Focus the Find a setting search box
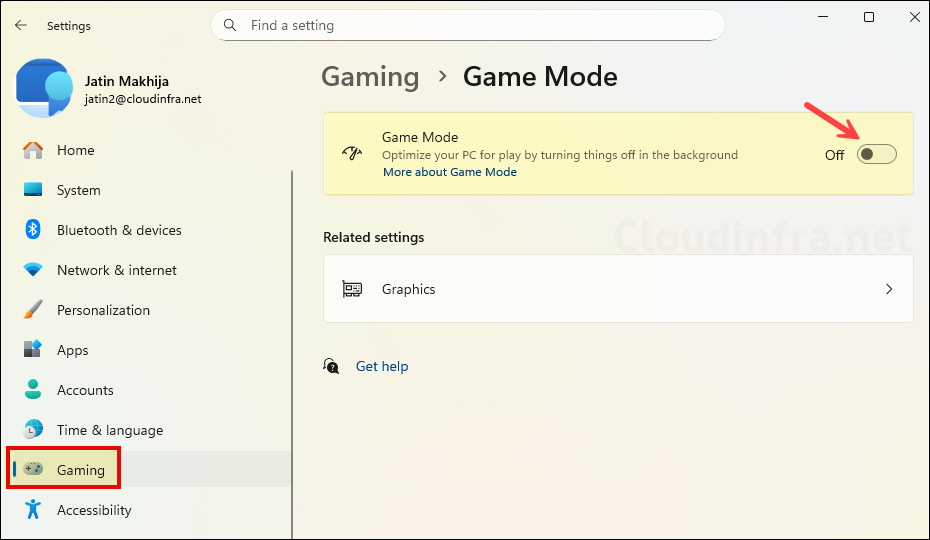 468,25
